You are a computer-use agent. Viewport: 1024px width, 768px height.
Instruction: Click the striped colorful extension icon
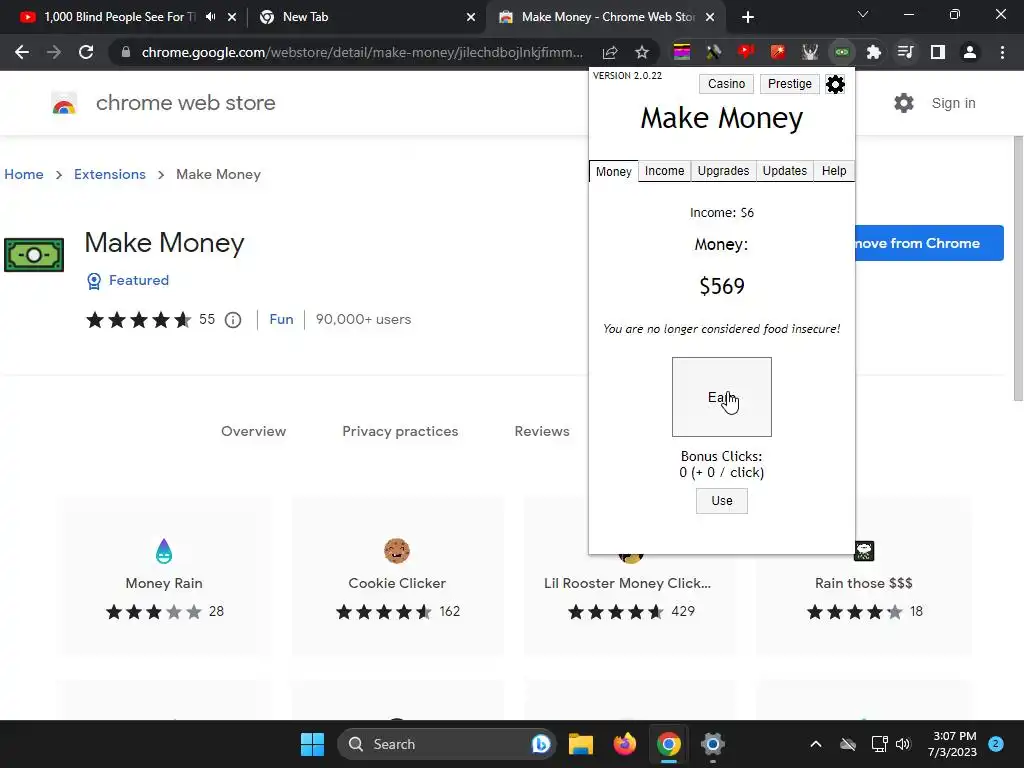pos(681,52)
